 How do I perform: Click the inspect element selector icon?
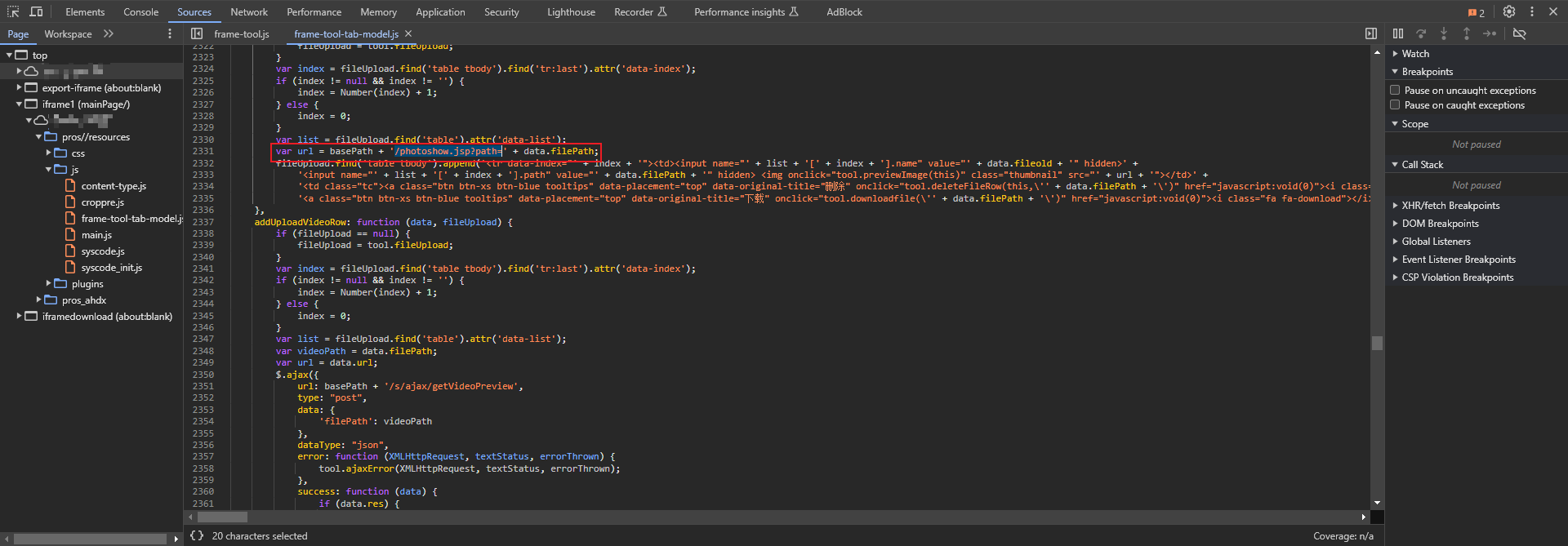[13, 11]
